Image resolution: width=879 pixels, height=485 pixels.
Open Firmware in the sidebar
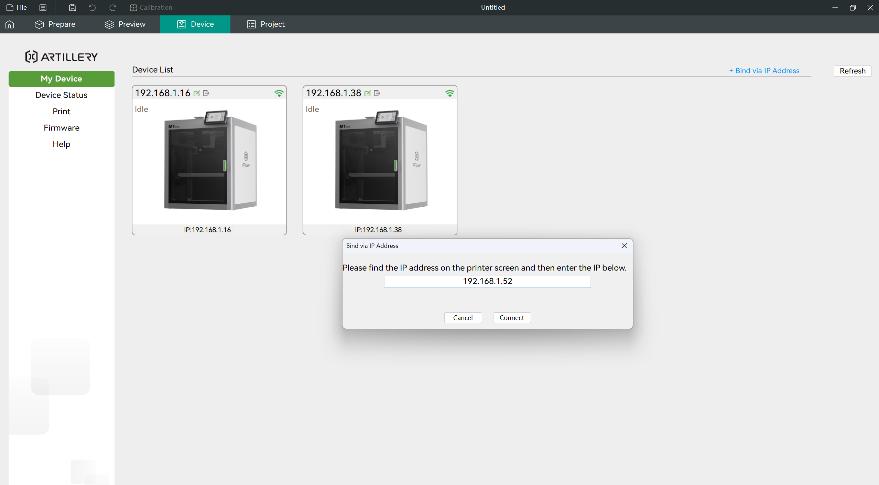tap(61, 128)
